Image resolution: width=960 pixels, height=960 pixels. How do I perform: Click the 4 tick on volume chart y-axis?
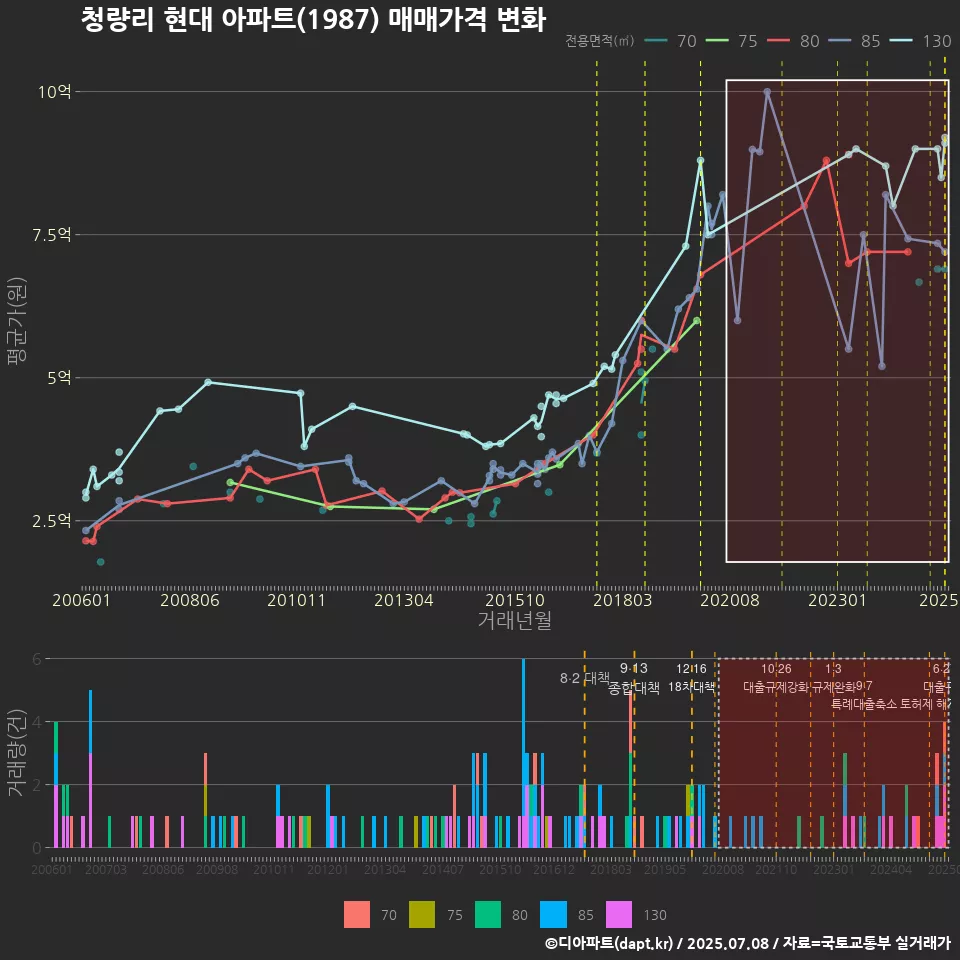[x=37, y=722]
